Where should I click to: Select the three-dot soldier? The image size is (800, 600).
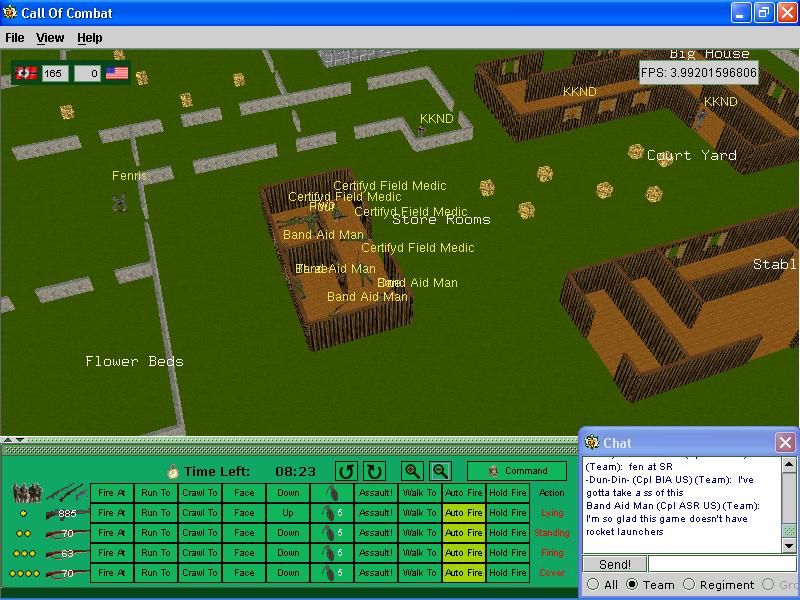click(24, 553)
